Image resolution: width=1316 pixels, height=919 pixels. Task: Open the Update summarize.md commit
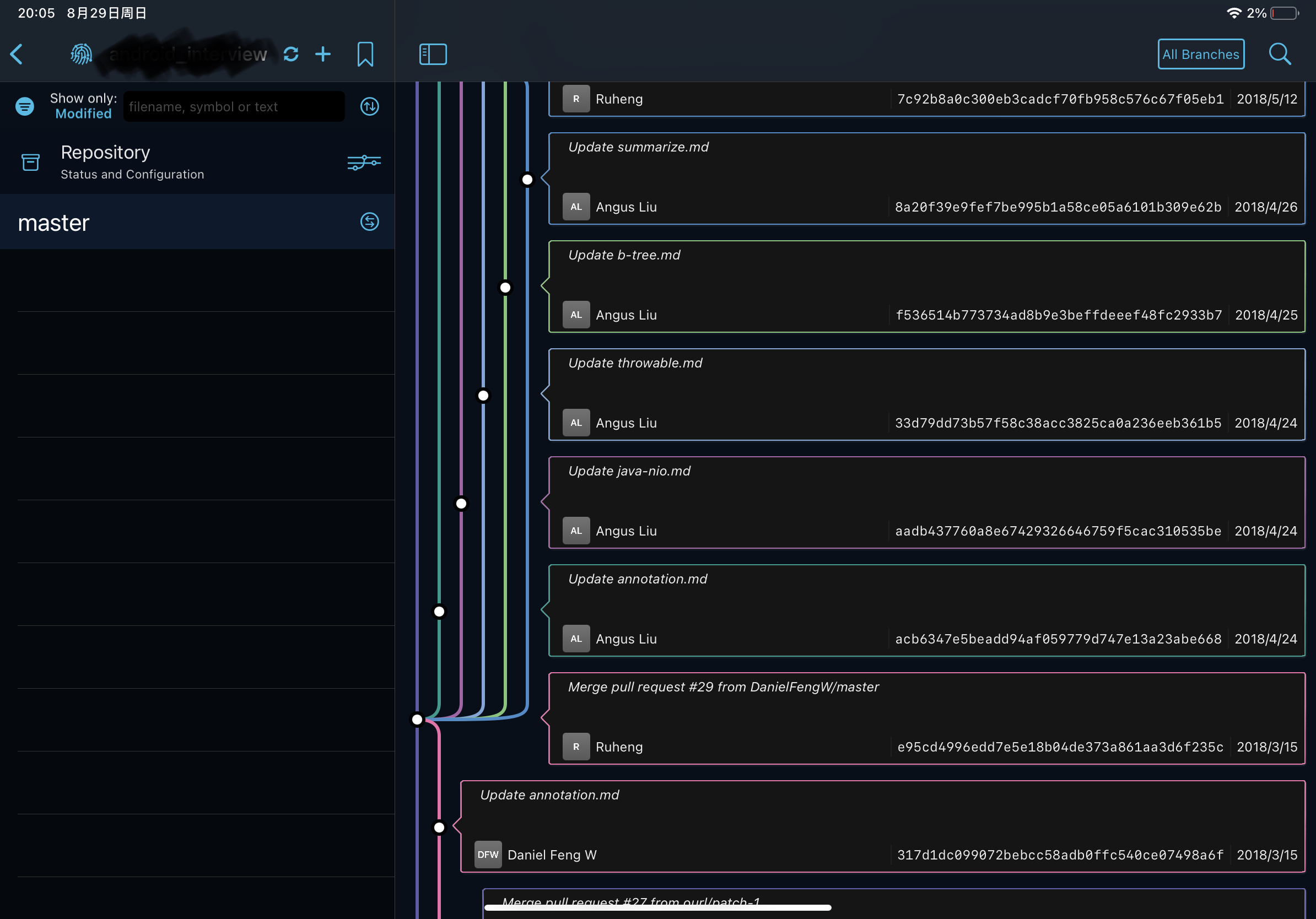(926, 177)
